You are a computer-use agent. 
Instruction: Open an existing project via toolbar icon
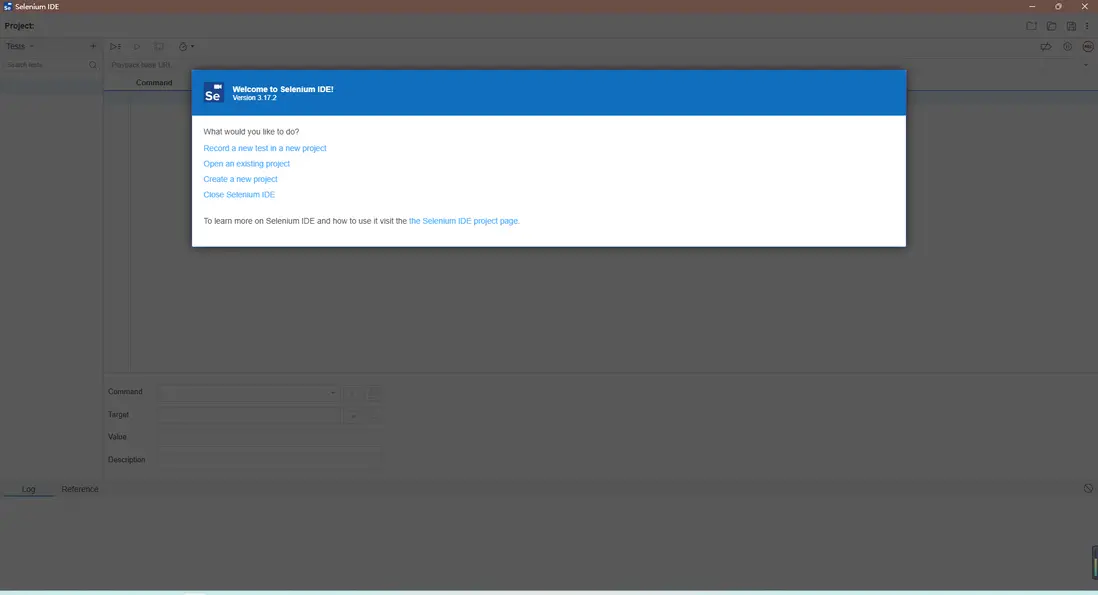click(1051, 26)
